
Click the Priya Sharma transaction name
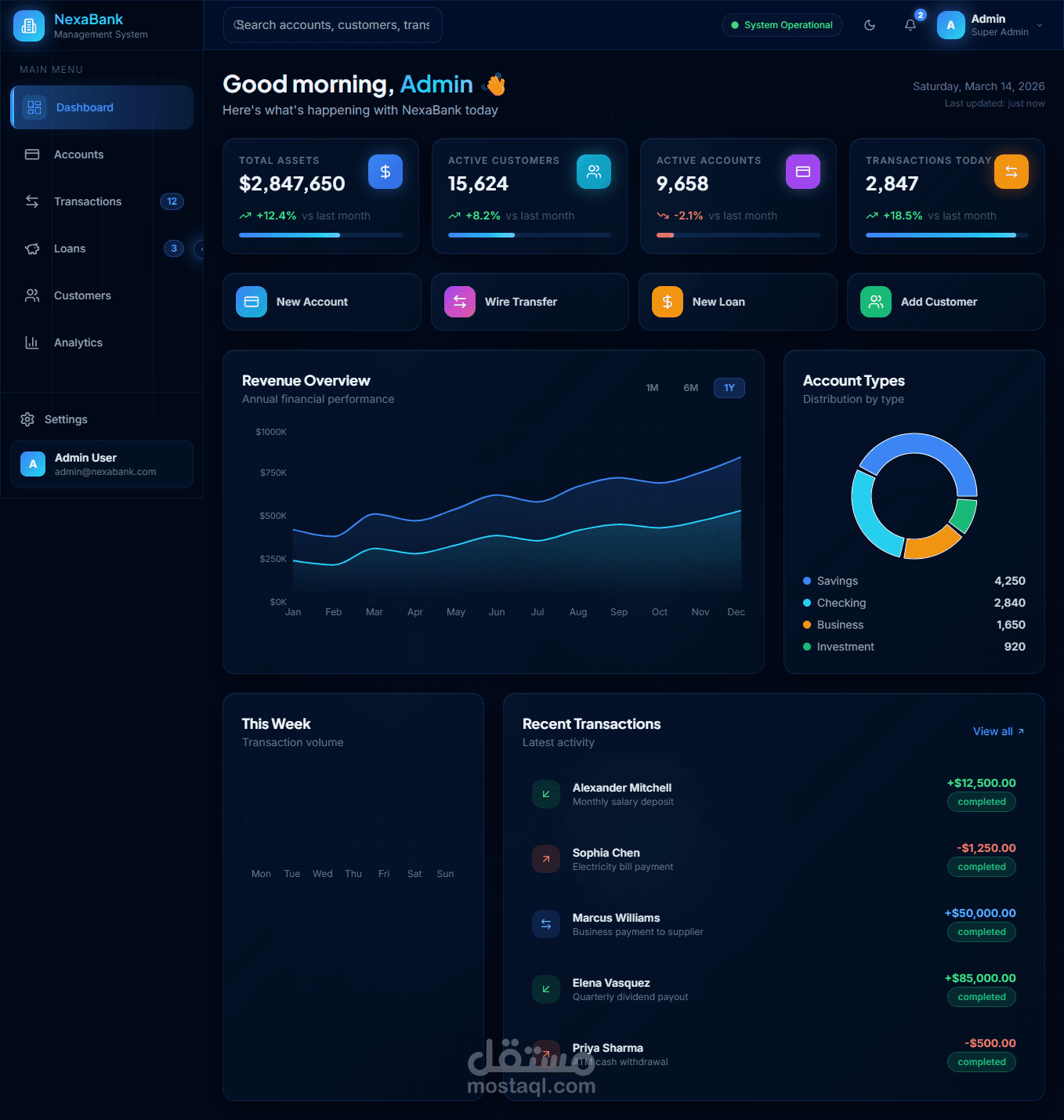608,1048
